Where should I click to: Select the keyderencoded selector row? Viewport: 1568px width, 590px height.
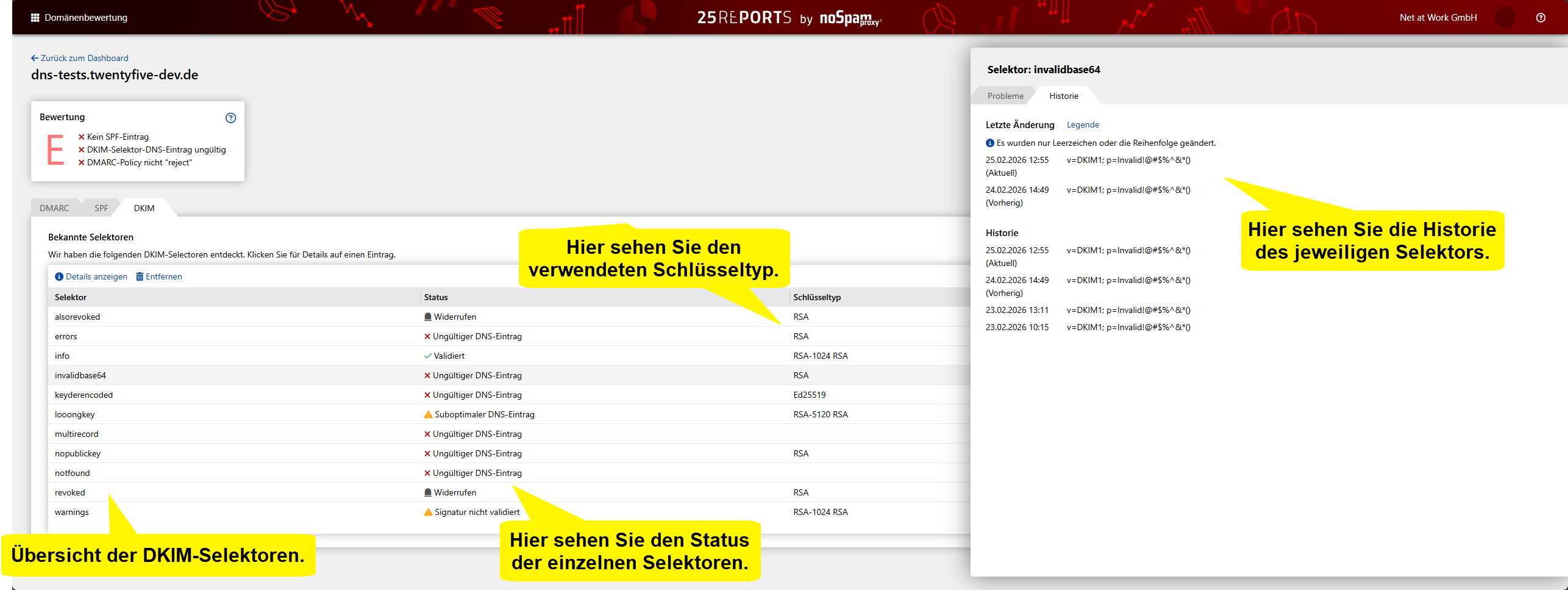click(84, 395)
